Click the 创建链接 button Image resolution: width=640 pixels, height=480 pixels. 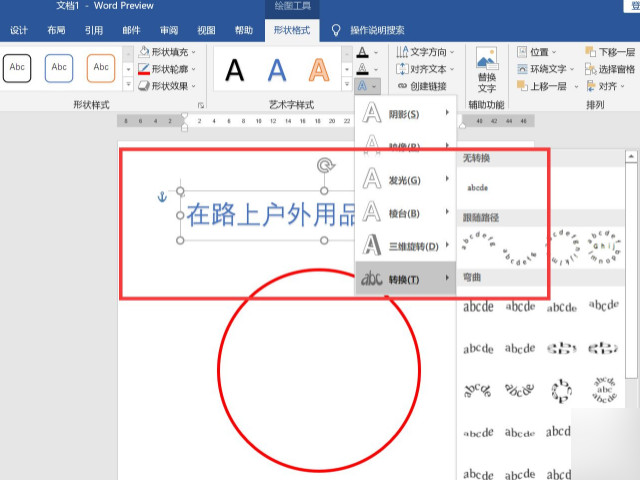pos(422,86)
